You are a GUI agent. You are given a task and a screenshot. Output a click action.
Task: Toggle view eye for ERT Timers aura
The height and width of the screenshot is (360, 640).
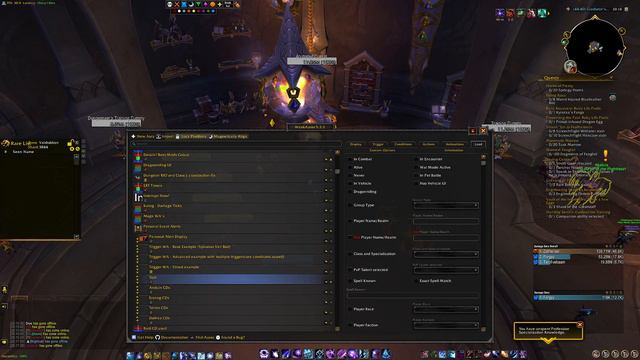tap(326, 190)
